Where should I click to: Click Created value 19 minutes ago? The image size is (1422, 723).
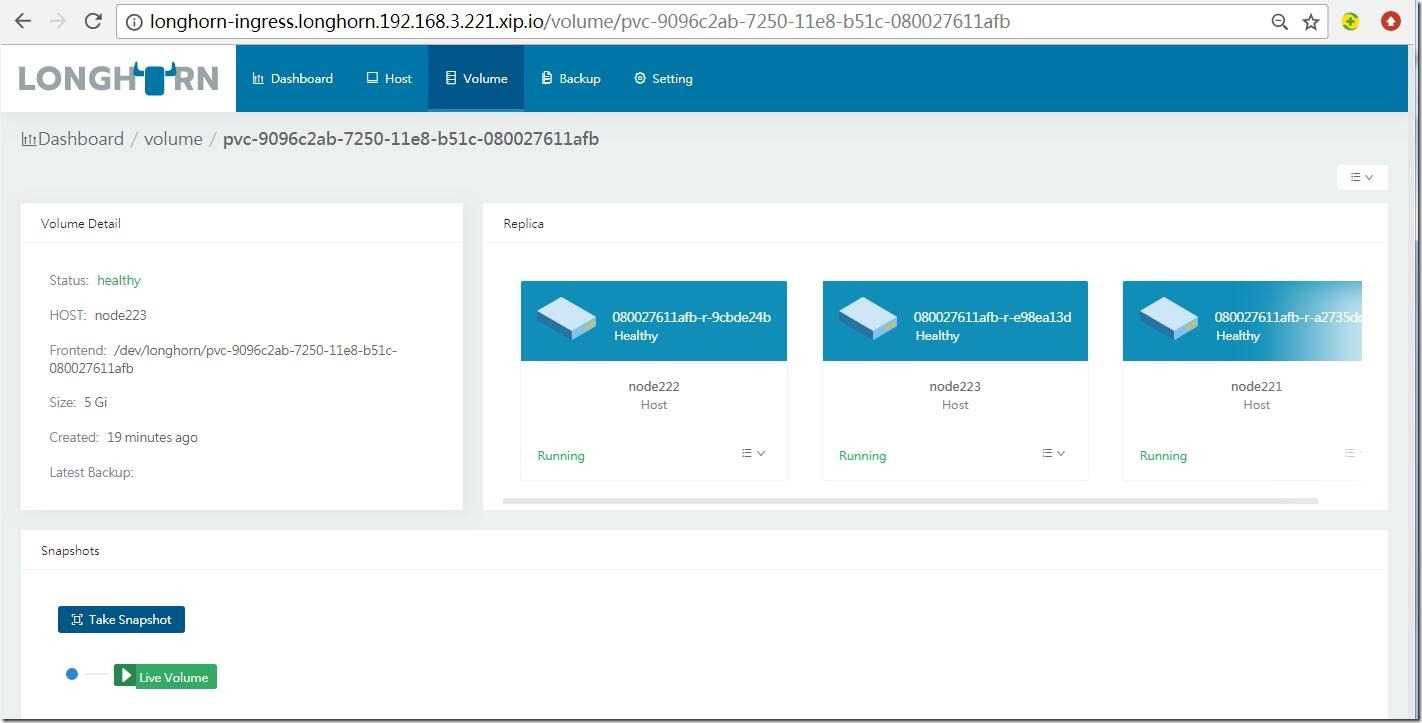point(152,437)
